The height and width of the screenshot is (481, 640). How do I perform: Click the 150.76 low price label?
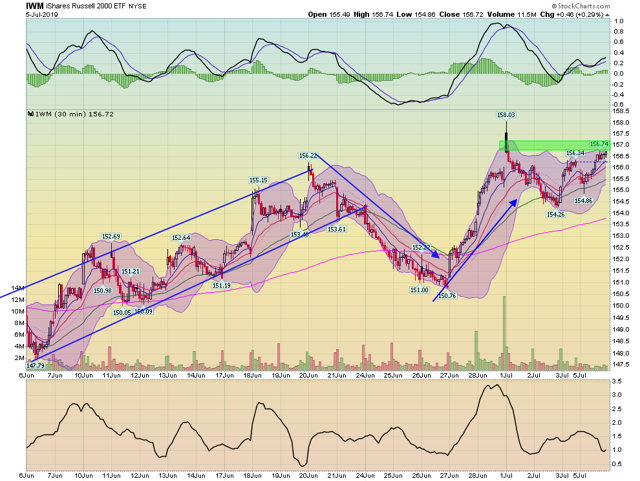pyautogui.click(x=447, y=296)
